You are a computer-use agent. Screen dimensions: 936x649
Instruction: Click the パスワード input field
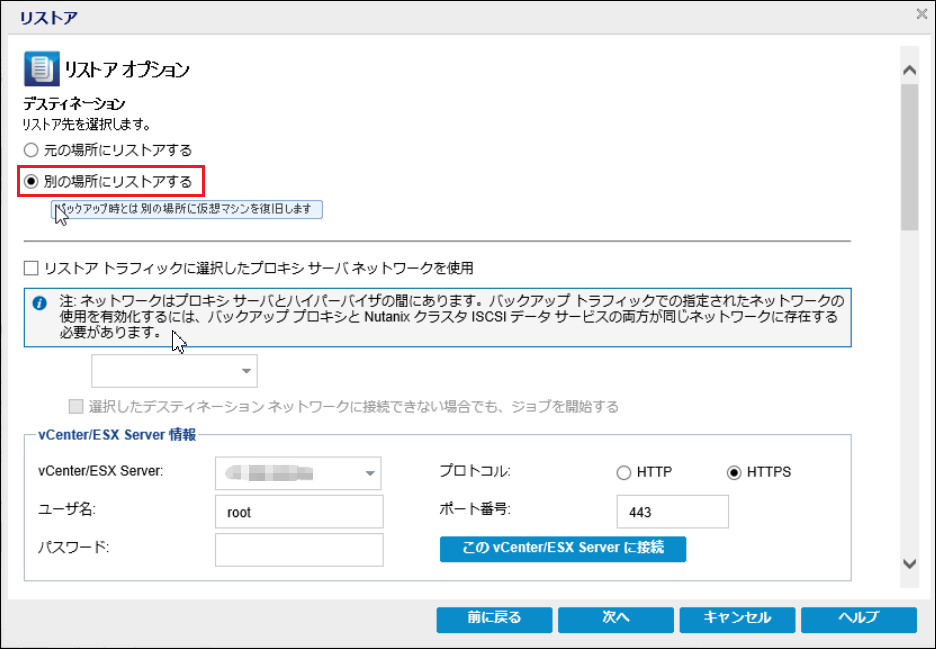pyautogui.click(x=299, y=549)
